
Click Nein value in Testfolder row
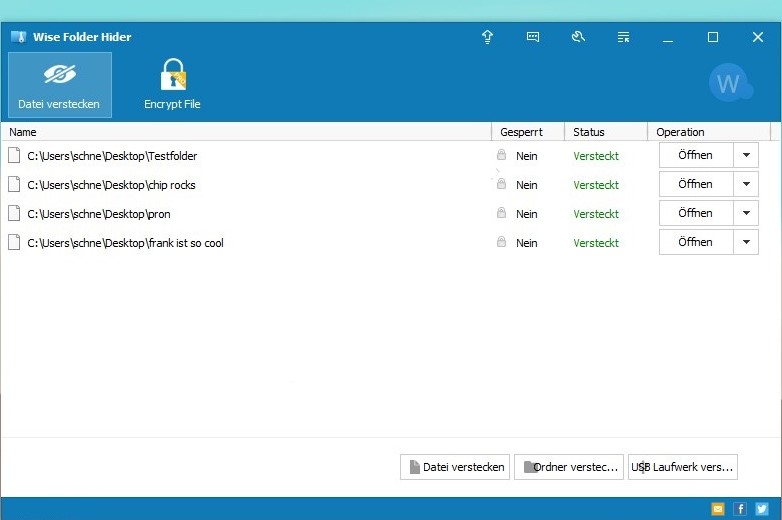pyautogui.click(x=527, y=156)
